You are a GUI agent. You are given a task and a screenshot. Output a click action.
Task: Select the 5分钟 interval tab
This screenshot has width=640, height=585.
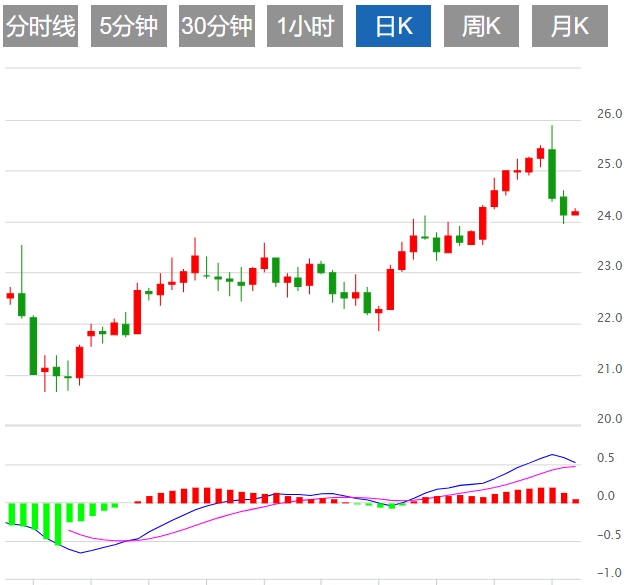click(129, 26)
